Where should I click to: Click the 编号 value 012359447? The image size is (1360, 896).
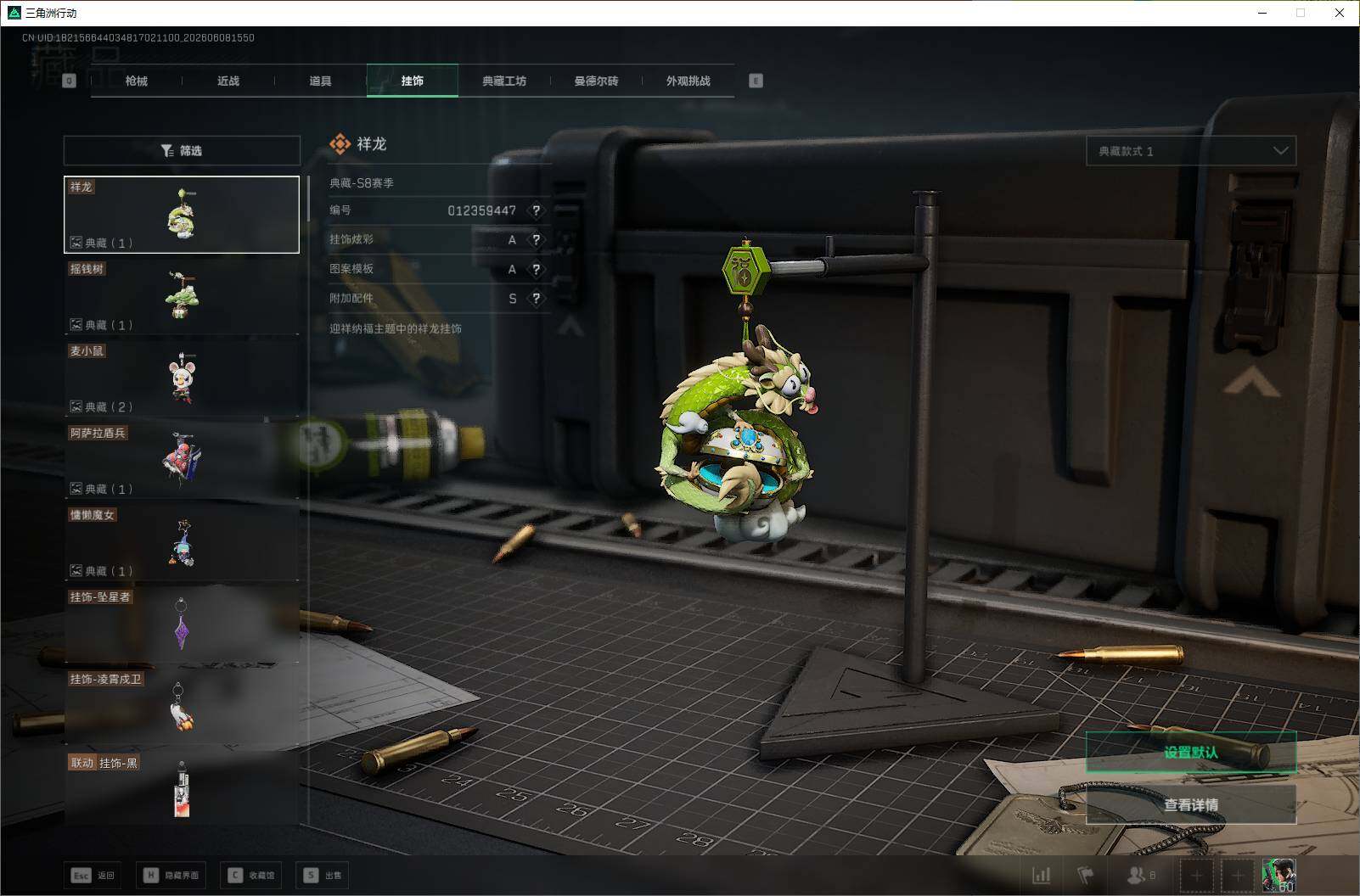tap(481, 210)
